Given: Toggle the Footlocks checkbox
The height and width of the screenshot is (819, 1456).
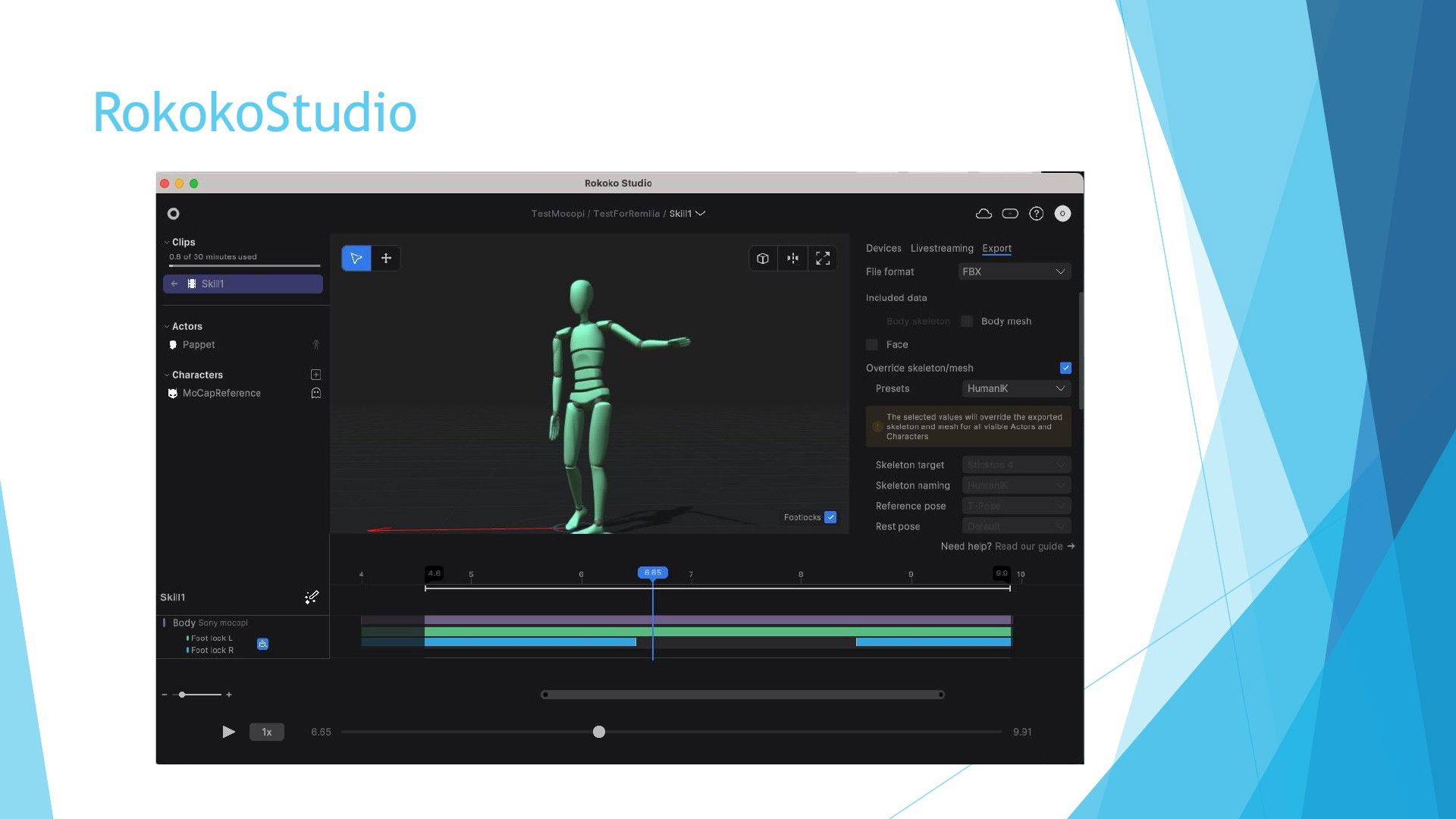Looking at the screenshot, I should pos(830,517).
